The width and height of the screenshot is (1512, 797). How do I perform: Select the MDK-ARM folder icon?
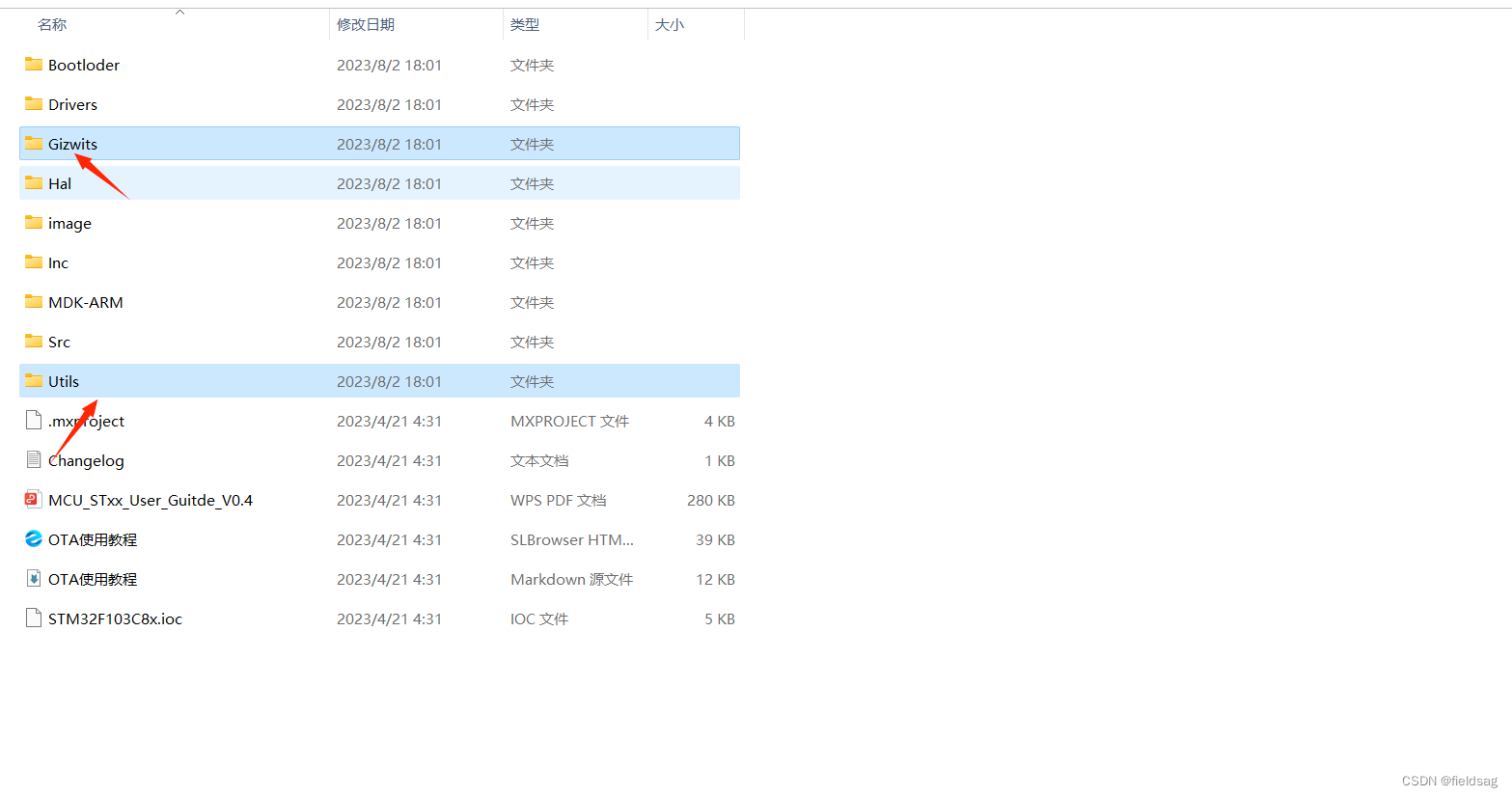click(34, 302)
